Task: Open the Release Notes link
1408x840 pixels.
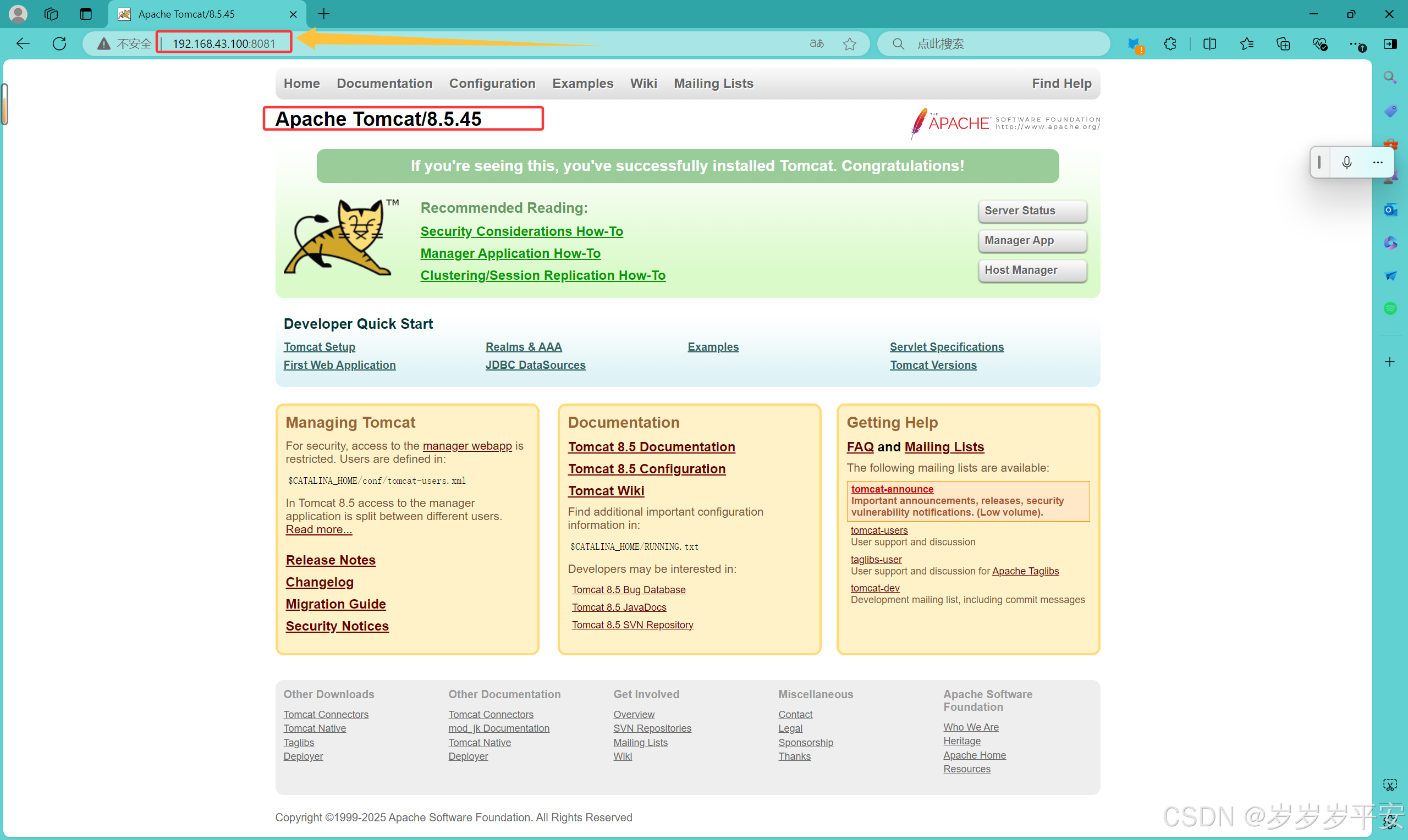Action: point(331,560)
